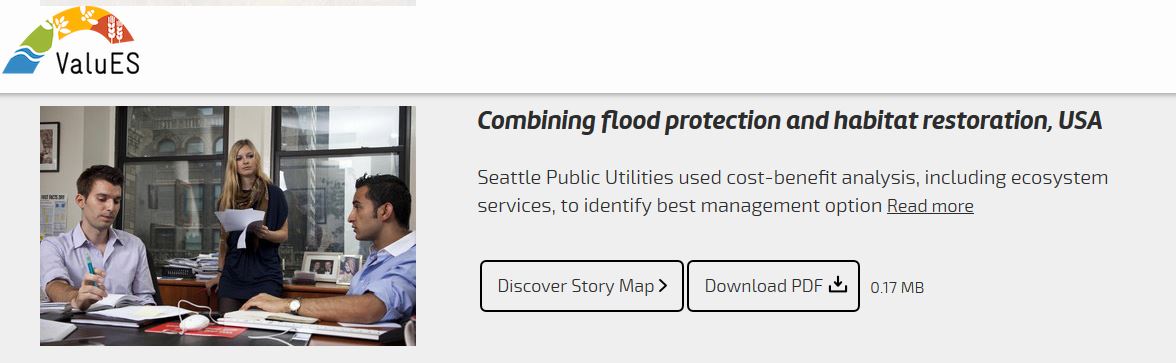Click the blue wave shape of the logo
1176x363 pixels.
pyautogui.click(x=23, y=60)
